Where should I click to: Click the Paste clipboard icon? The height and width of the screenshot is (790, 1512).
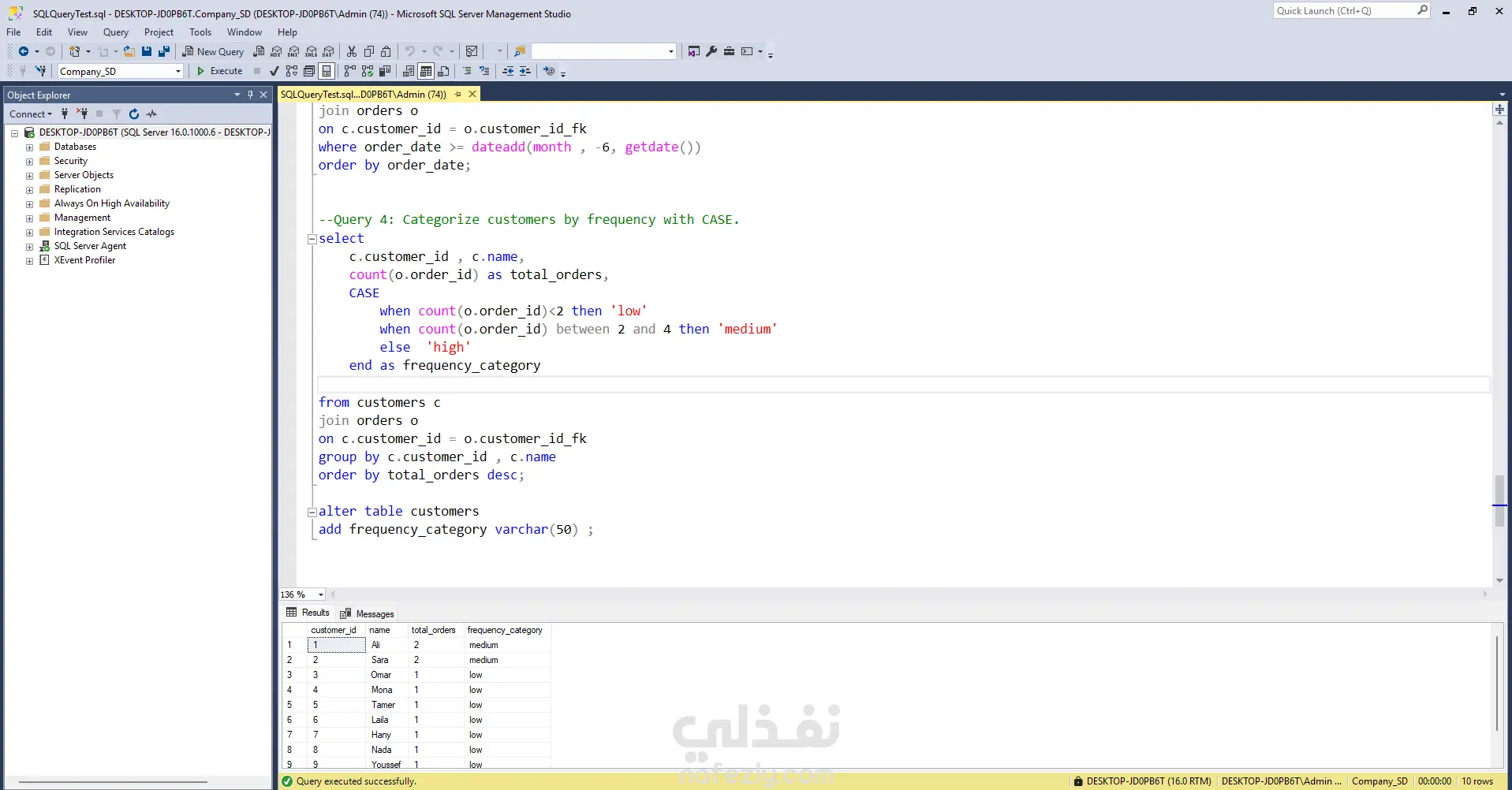pyautogui.click(x=386, y=51)
